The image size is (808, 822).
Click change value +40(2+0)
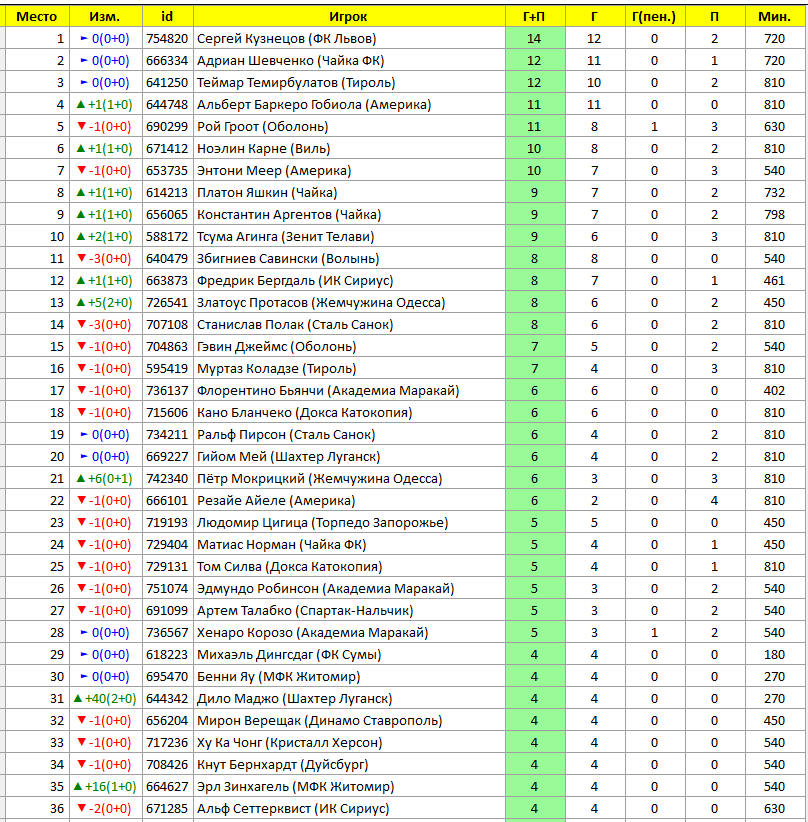(105, 699)
